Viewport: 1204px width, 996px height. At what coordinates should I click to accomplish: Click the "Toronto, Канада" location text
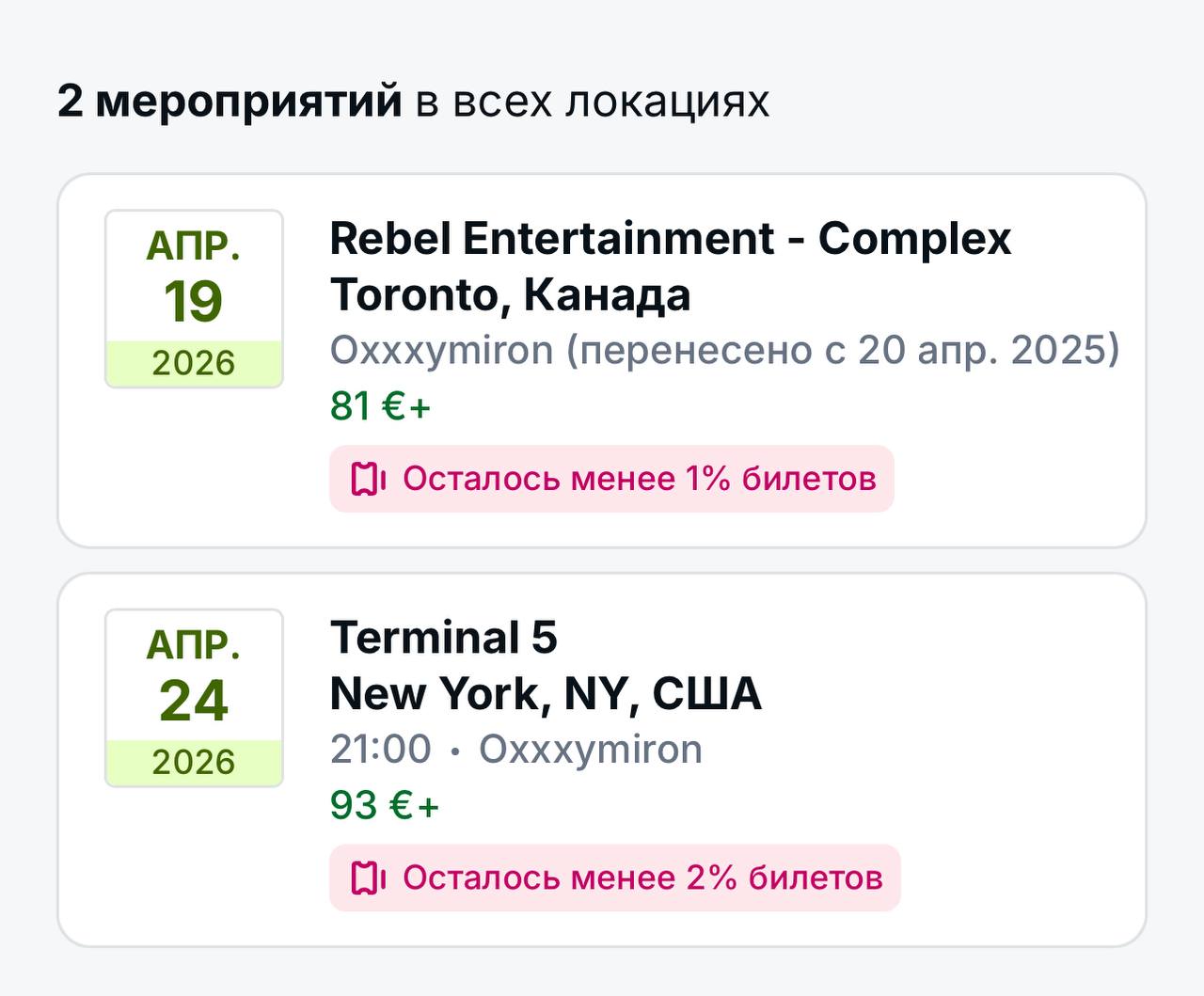tap(510, 294)
